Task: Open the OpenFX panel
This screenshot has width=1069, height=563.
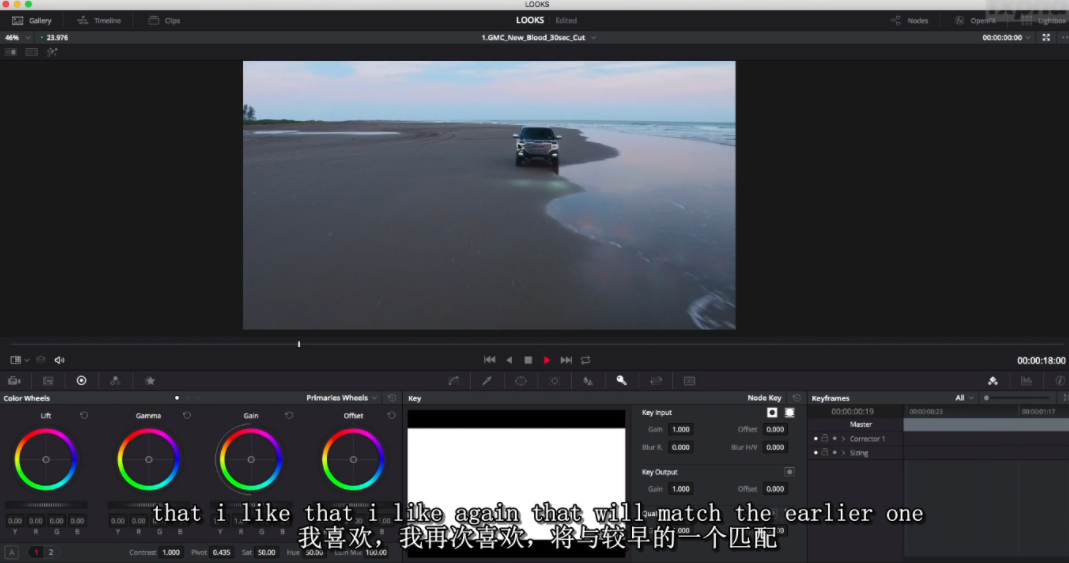Action: tap(976, 20)
